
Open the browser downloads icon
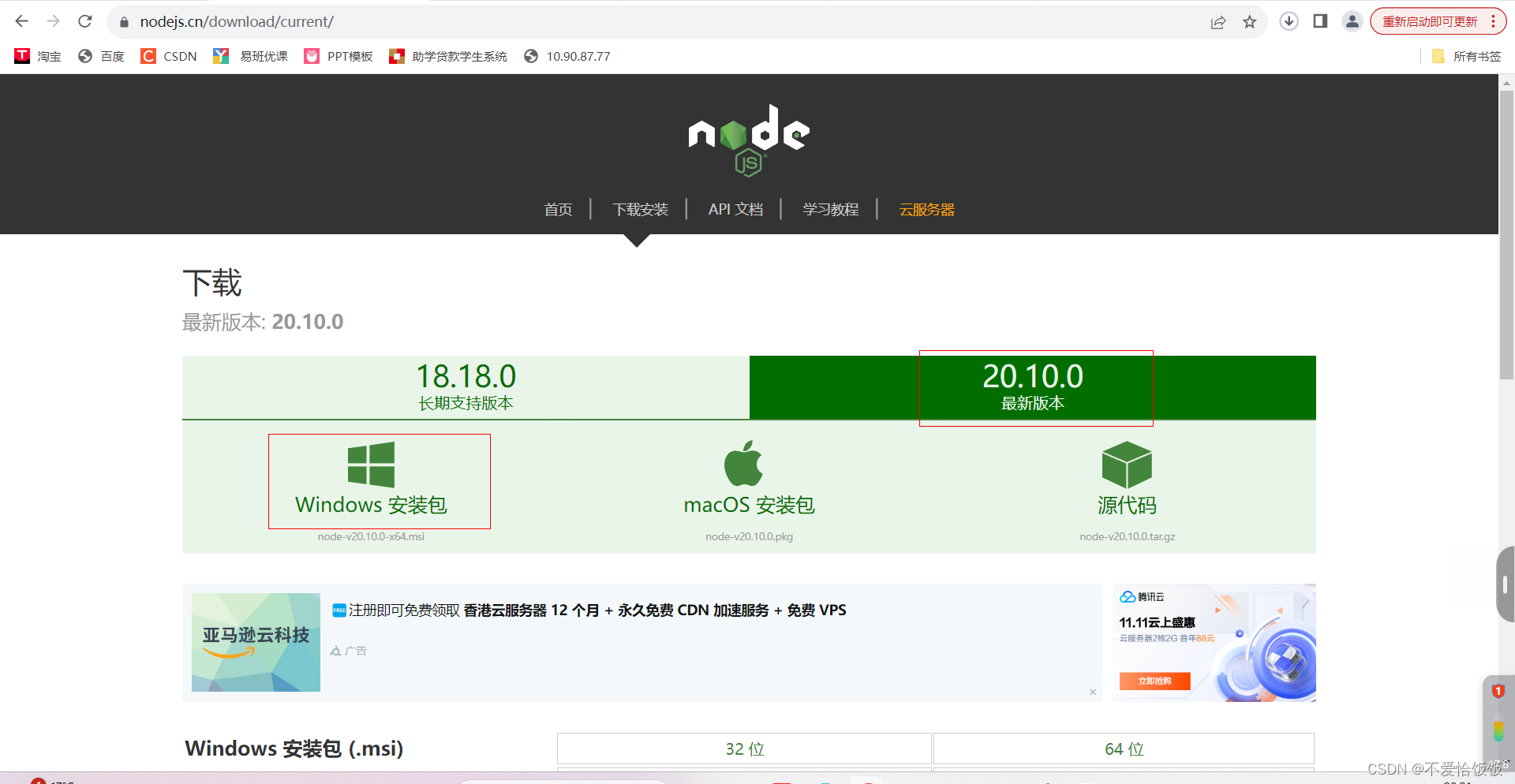tap(1289, 21)
